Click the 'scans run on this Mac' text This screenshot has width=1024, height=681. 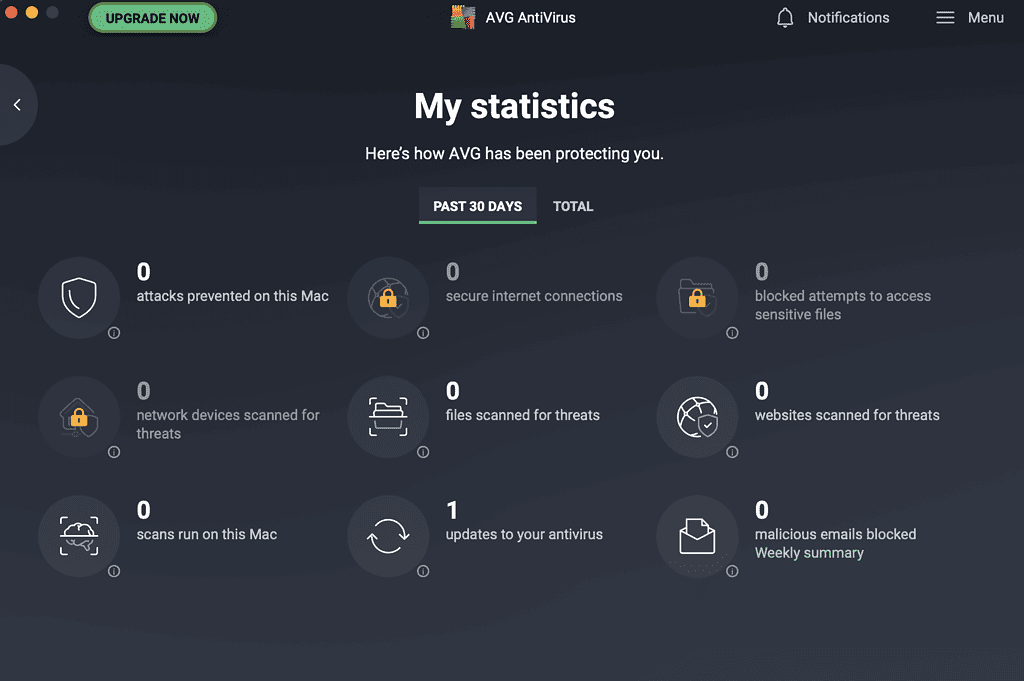point(206,534)
